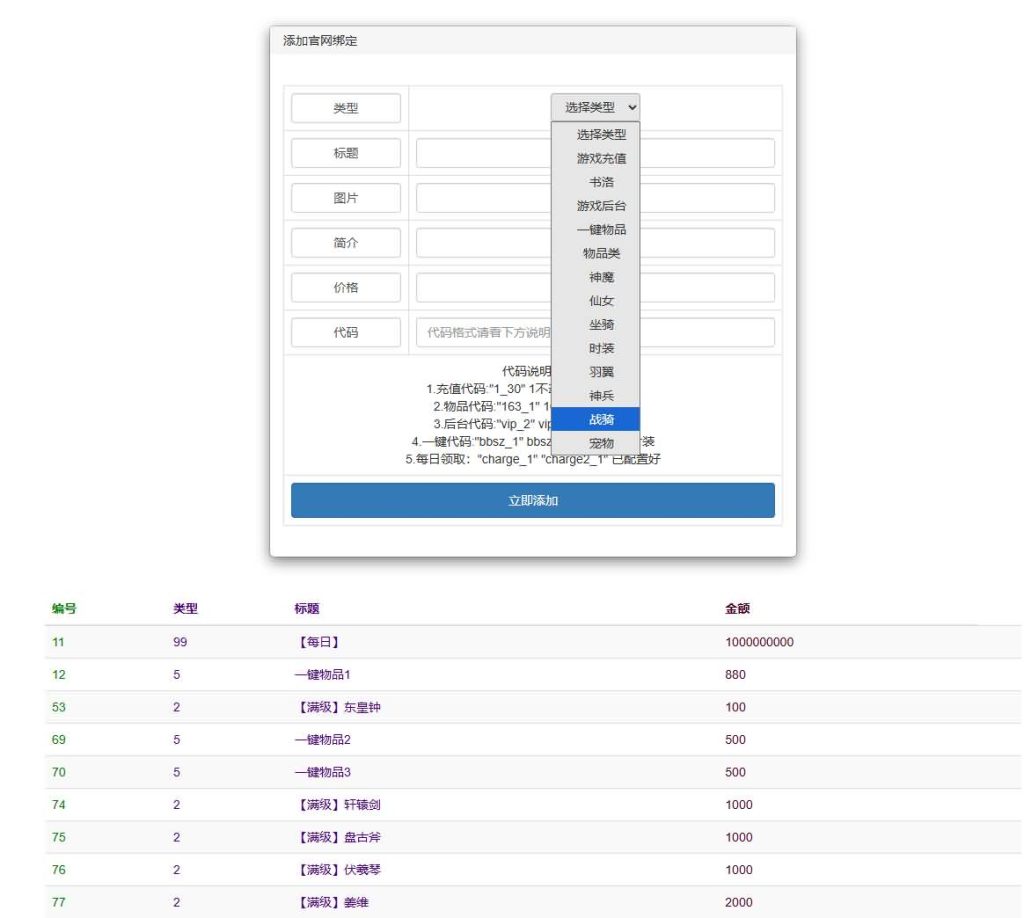The height and width of the screenshot is (918, 1024).
Task: Click the 【满级】东皇钟 table row title
Action: pos(333,708)
